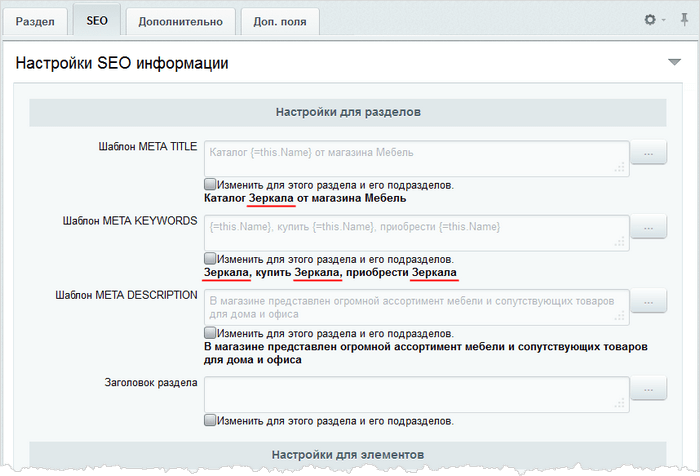Click the pin icon at top right
Screen dimensions: 700x476
point(684,20)
